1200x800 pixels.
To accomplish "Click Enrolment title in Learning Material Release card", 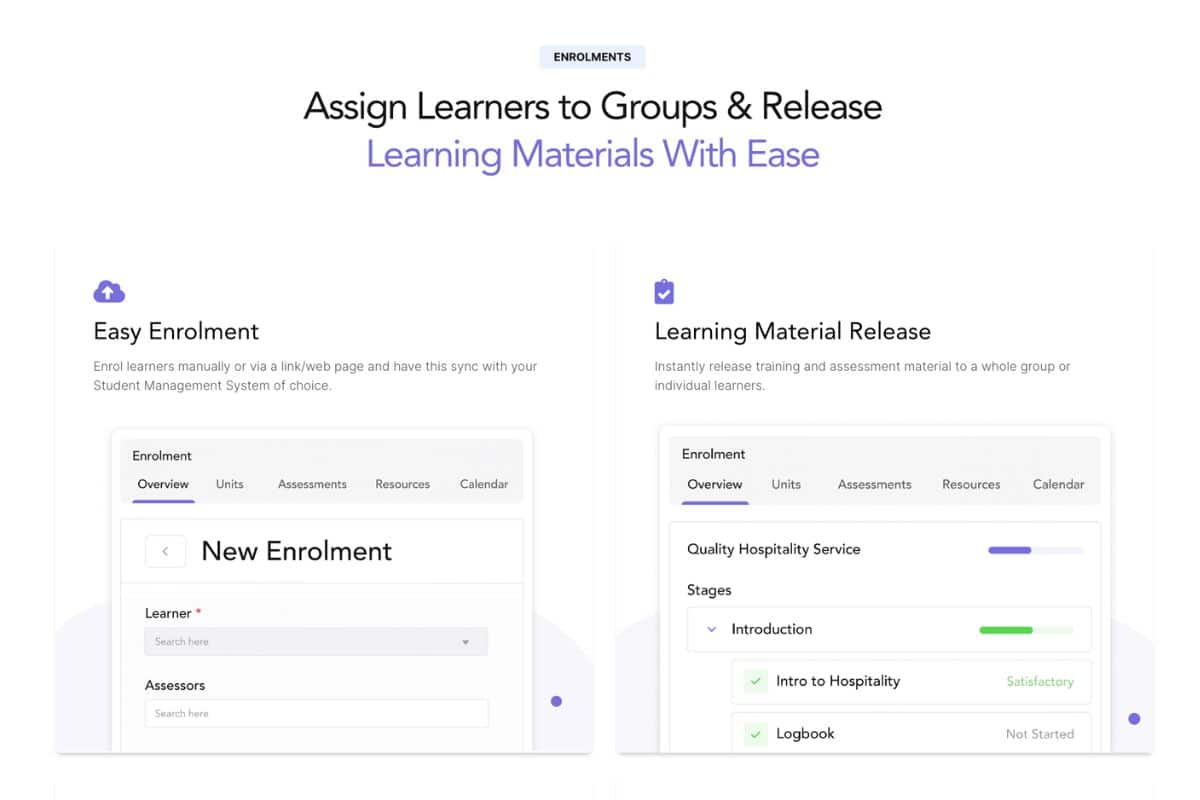I will point(714,454).
